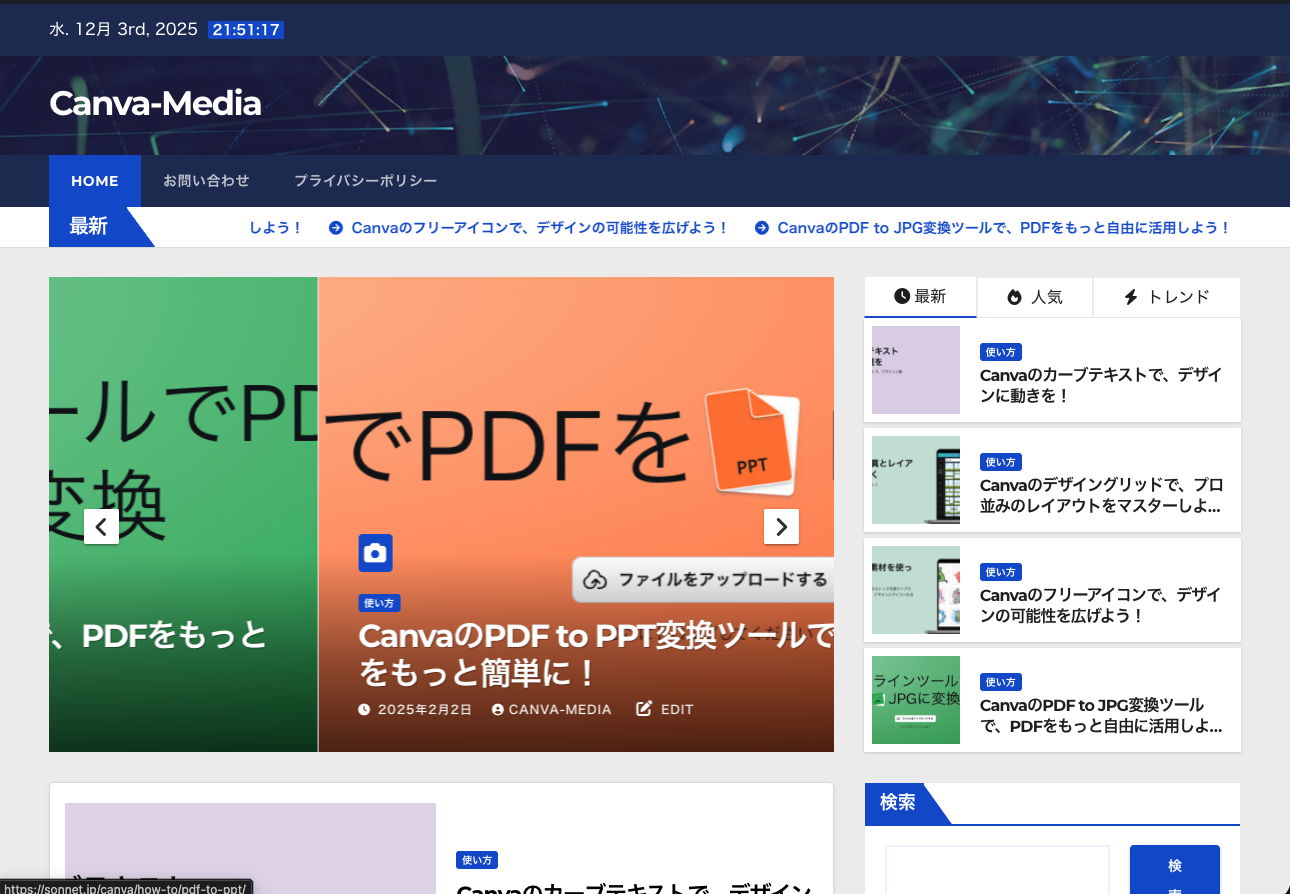Screen dimensions: 1290x894
Task: Open the お問い合わせ page
Action: [x=206, y=181]
